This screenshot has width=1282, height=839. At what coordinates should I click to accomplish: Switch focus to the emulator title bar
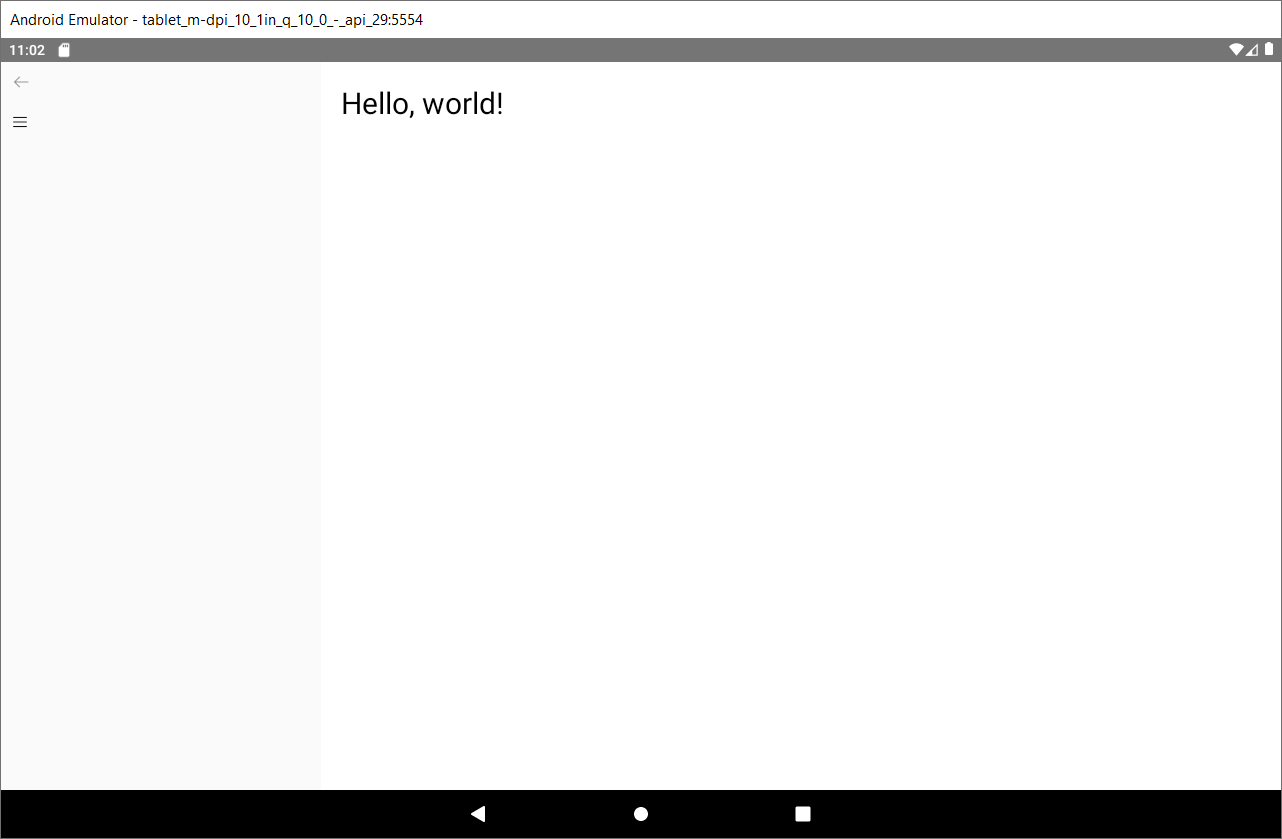pos(216,19)
